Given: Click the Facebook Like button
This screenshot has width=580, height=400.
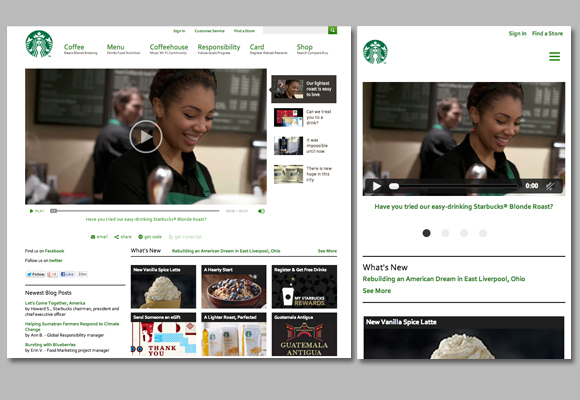Looking at the screenshot, I should [67, 274].
